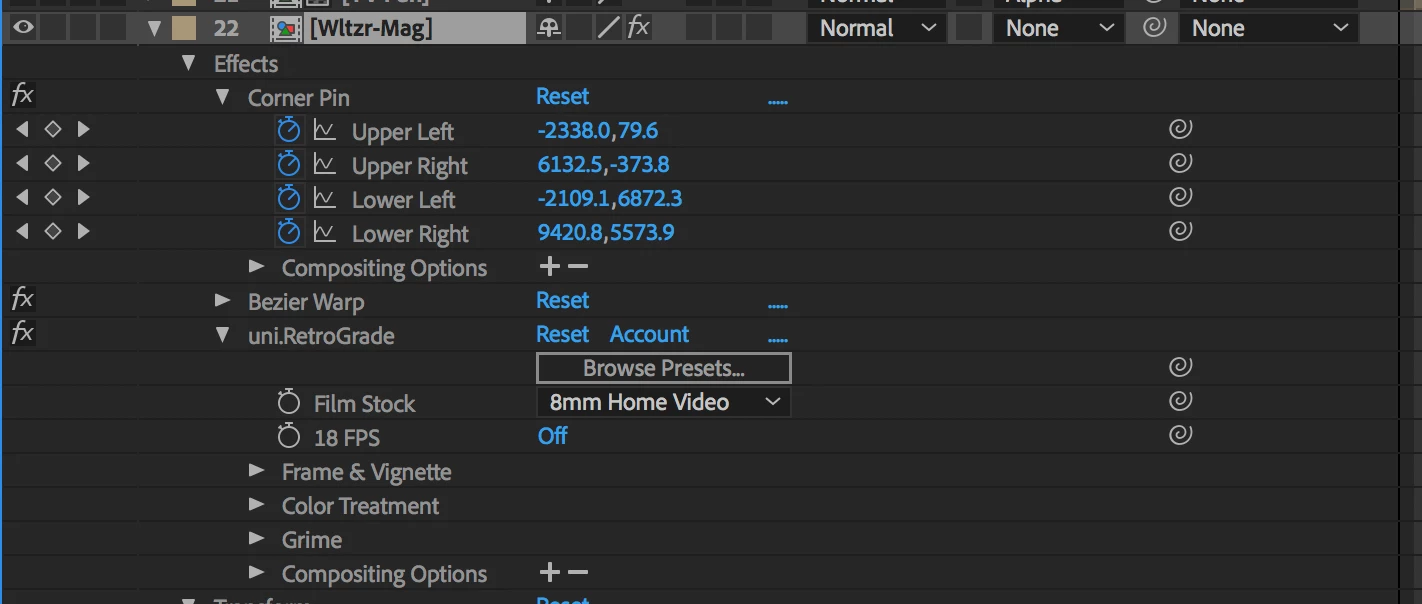Click minus button in Corner Pin Compositing Options
1422x604 pixels.
(578, 266)
